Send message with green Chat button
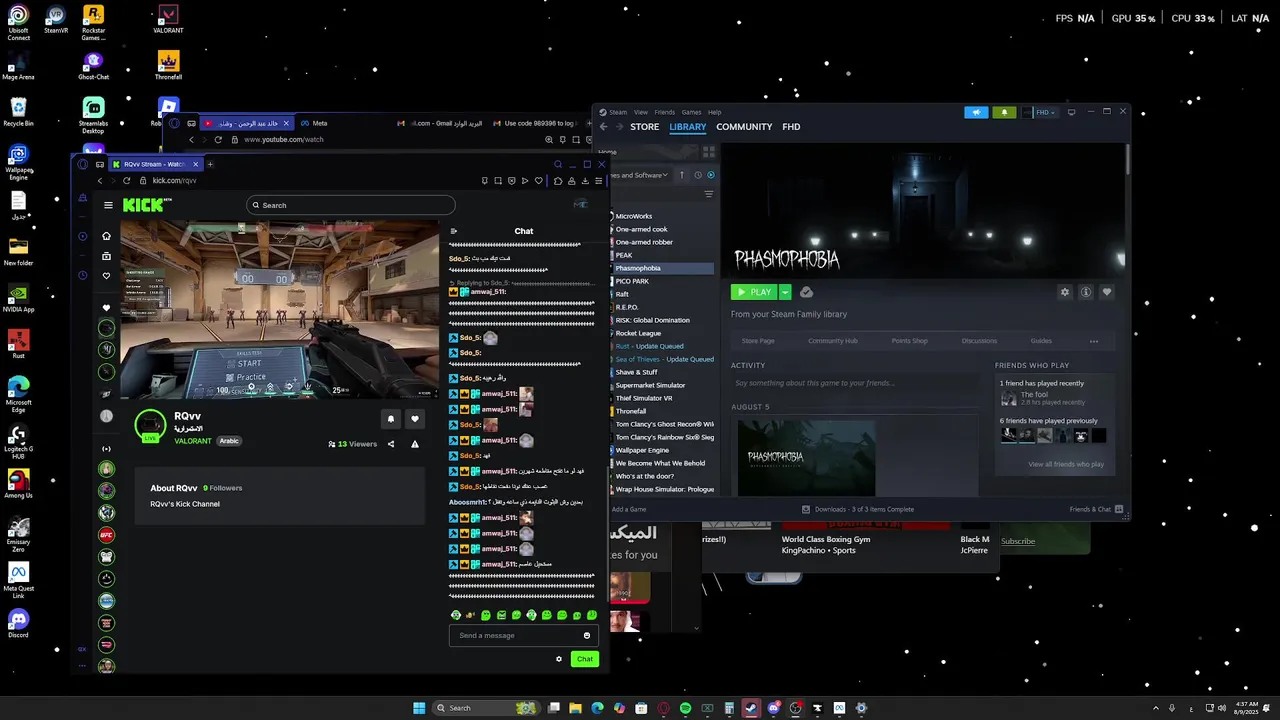The image size is (1280, 720). click(x=585, y=659)
